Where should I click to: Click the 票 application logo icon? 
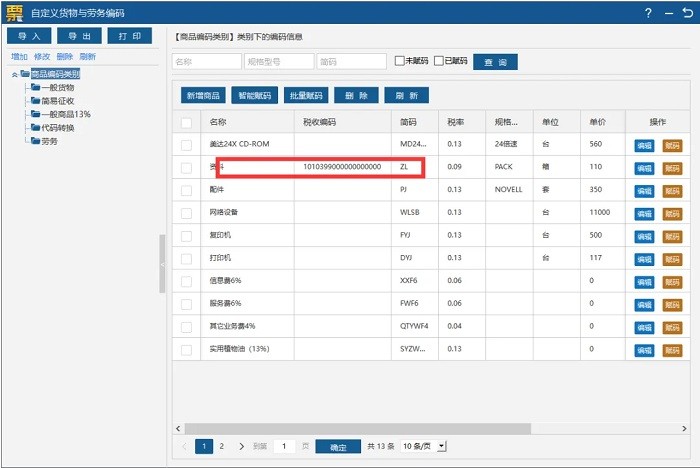pyautogui.click(x=13, y=13)
